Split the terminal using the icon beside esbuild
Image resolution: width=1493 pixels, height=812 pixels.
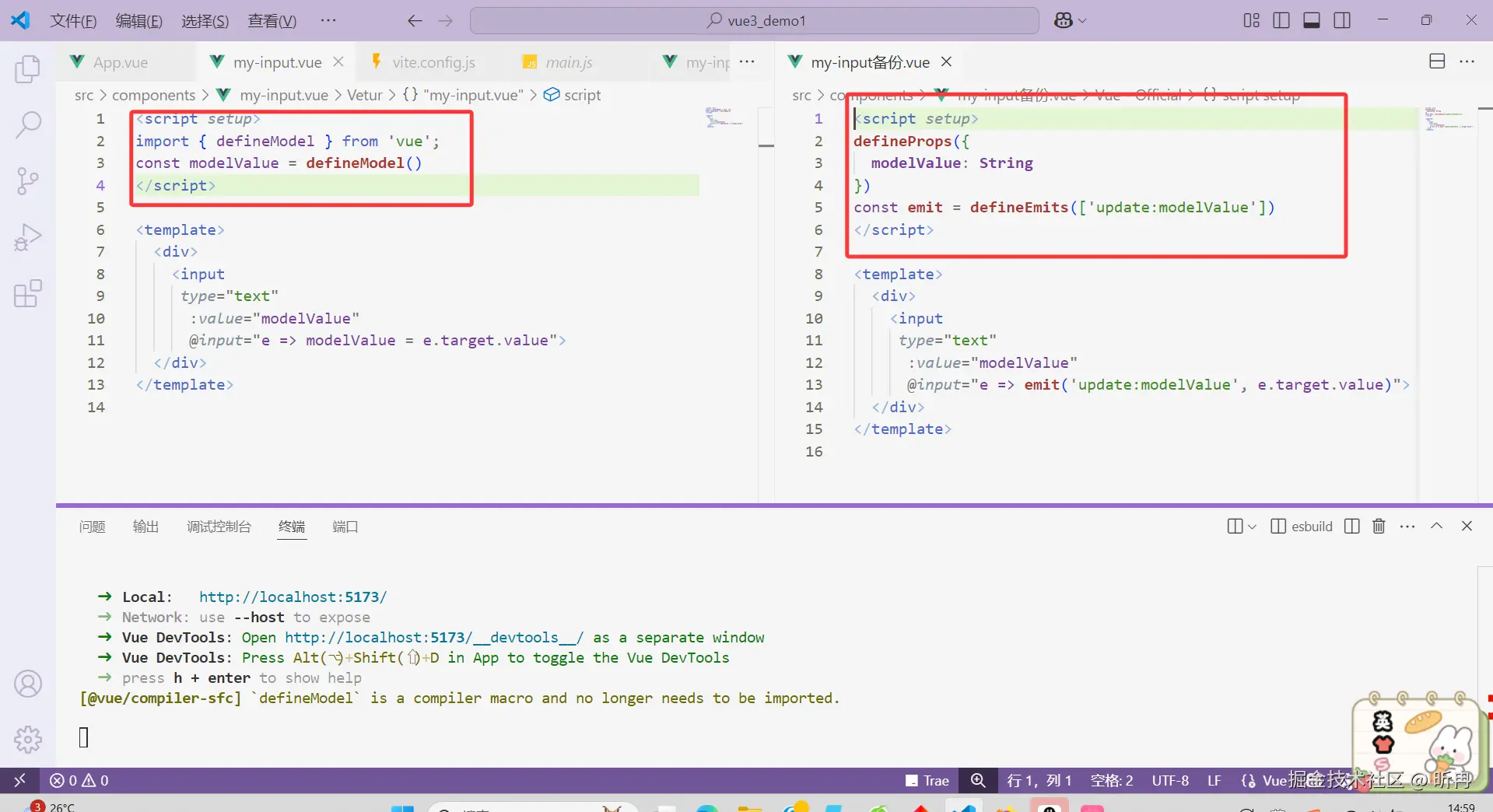[1352, 526]
